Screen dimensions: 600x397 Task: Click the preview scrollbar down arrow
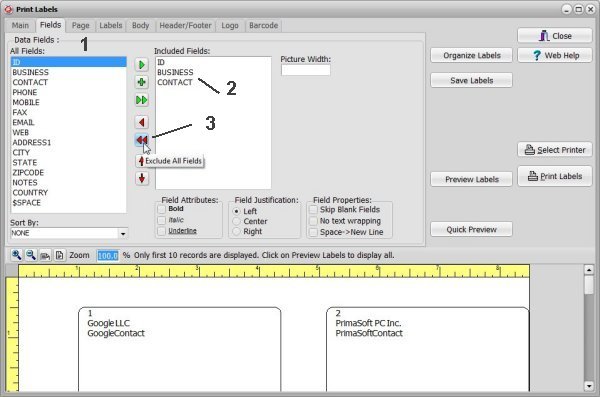[589, 386]
